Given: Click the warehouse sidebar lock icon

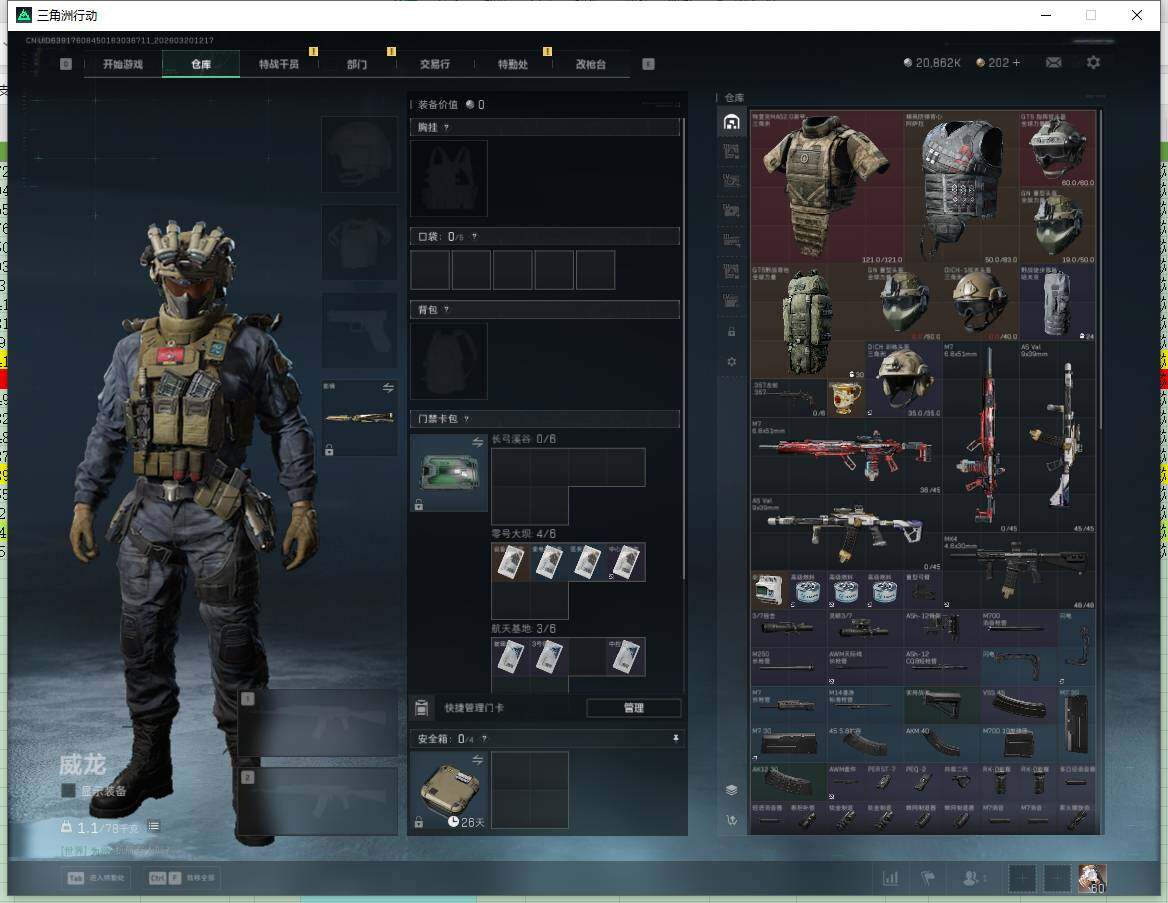Looking at the screenshot, I should tap(731, 332).
